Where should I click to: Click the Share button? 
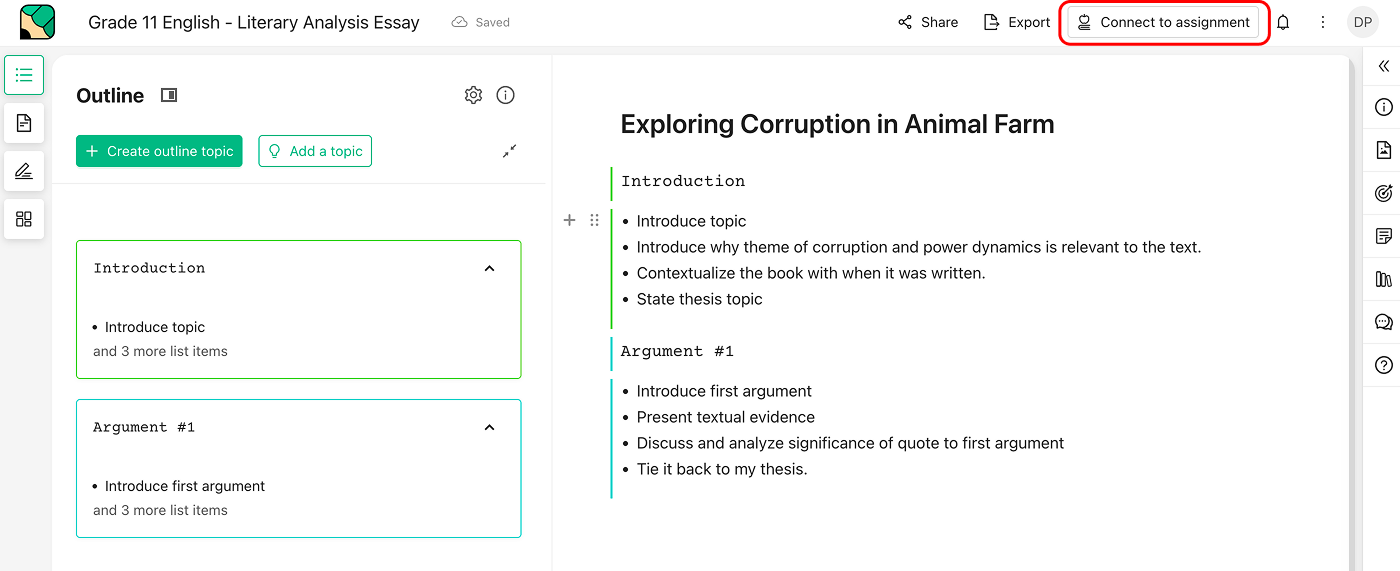[928, 22]
